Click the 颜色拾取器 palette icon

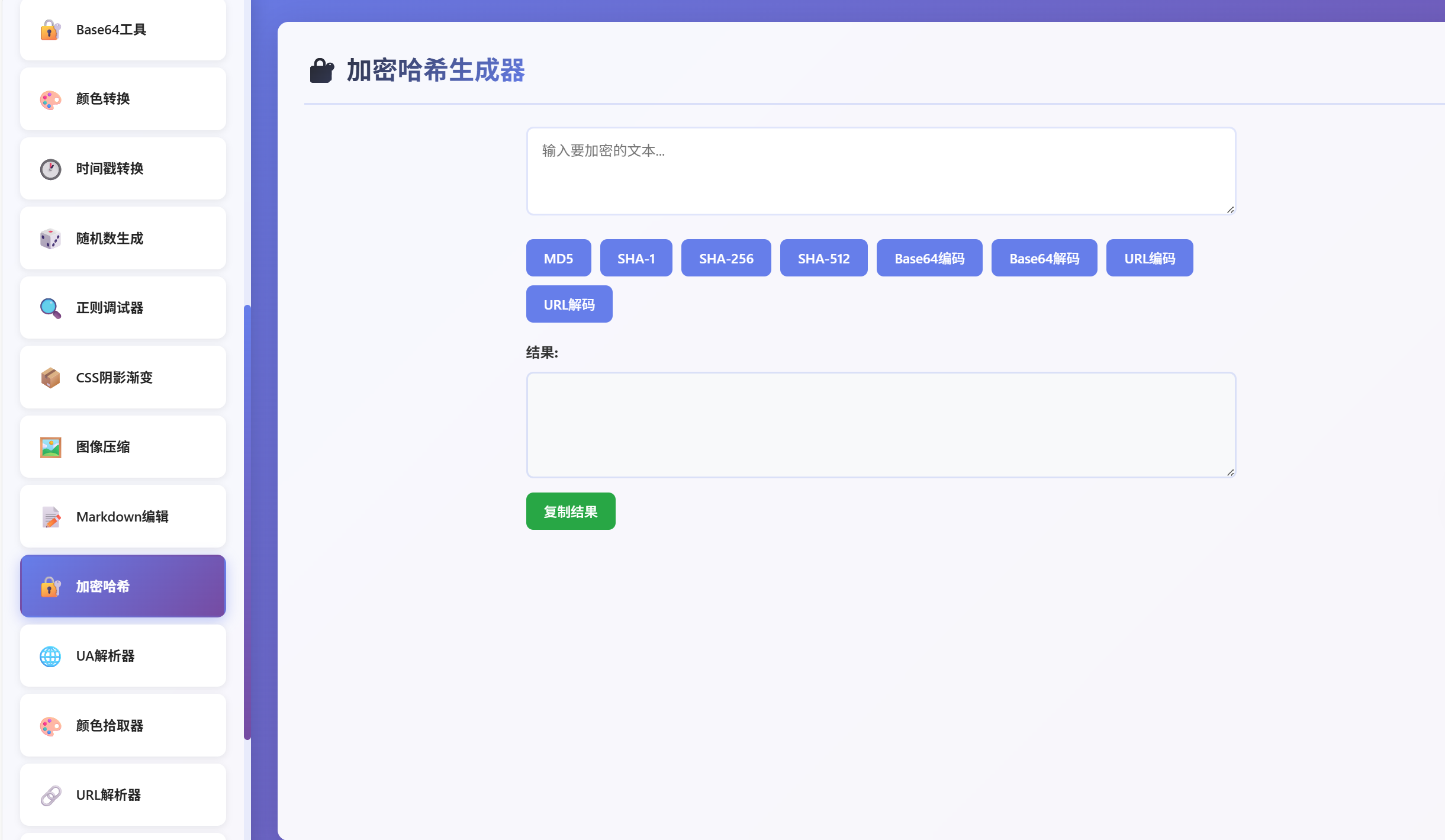pyautogui.click(x=50, y=725)
